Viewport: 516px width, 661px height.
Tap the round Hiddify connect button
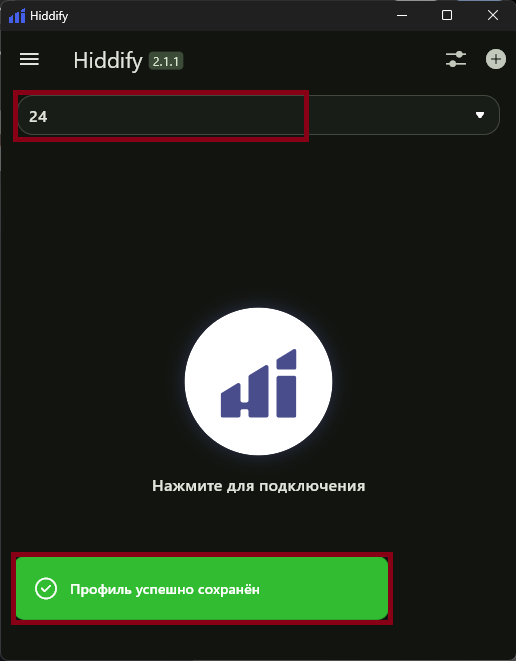tap(258, 381)
